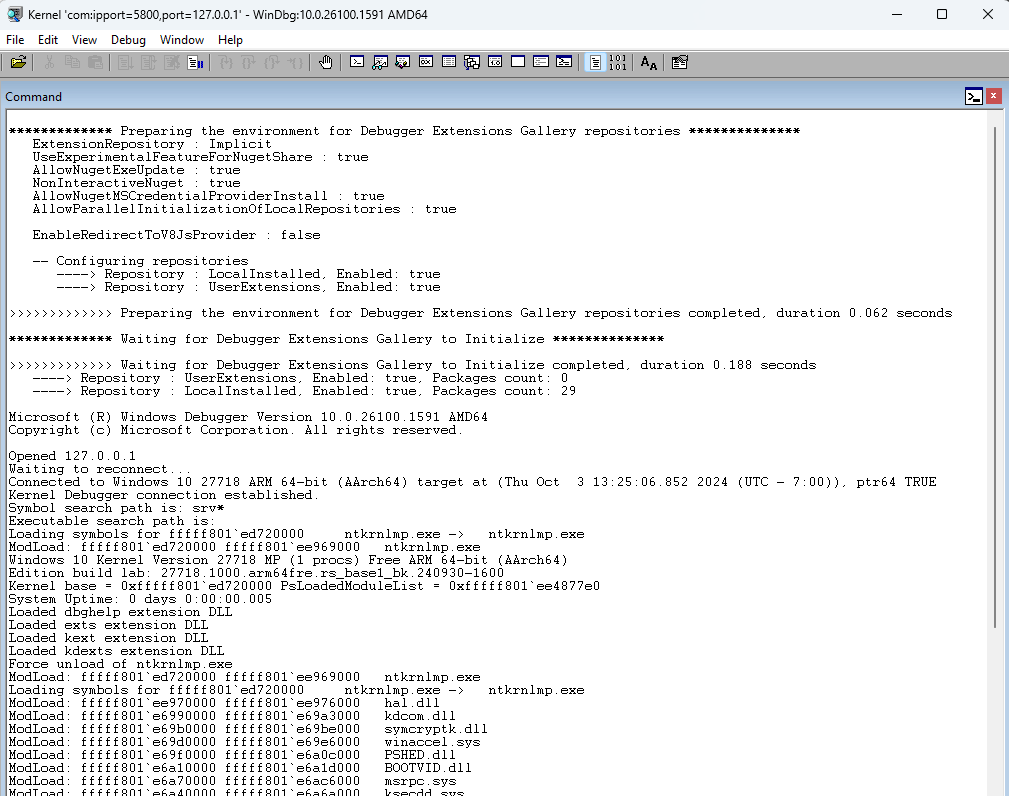Open the Help menu
The width and height of the screenshot is (1009, 796).
[x=230, y=40]
